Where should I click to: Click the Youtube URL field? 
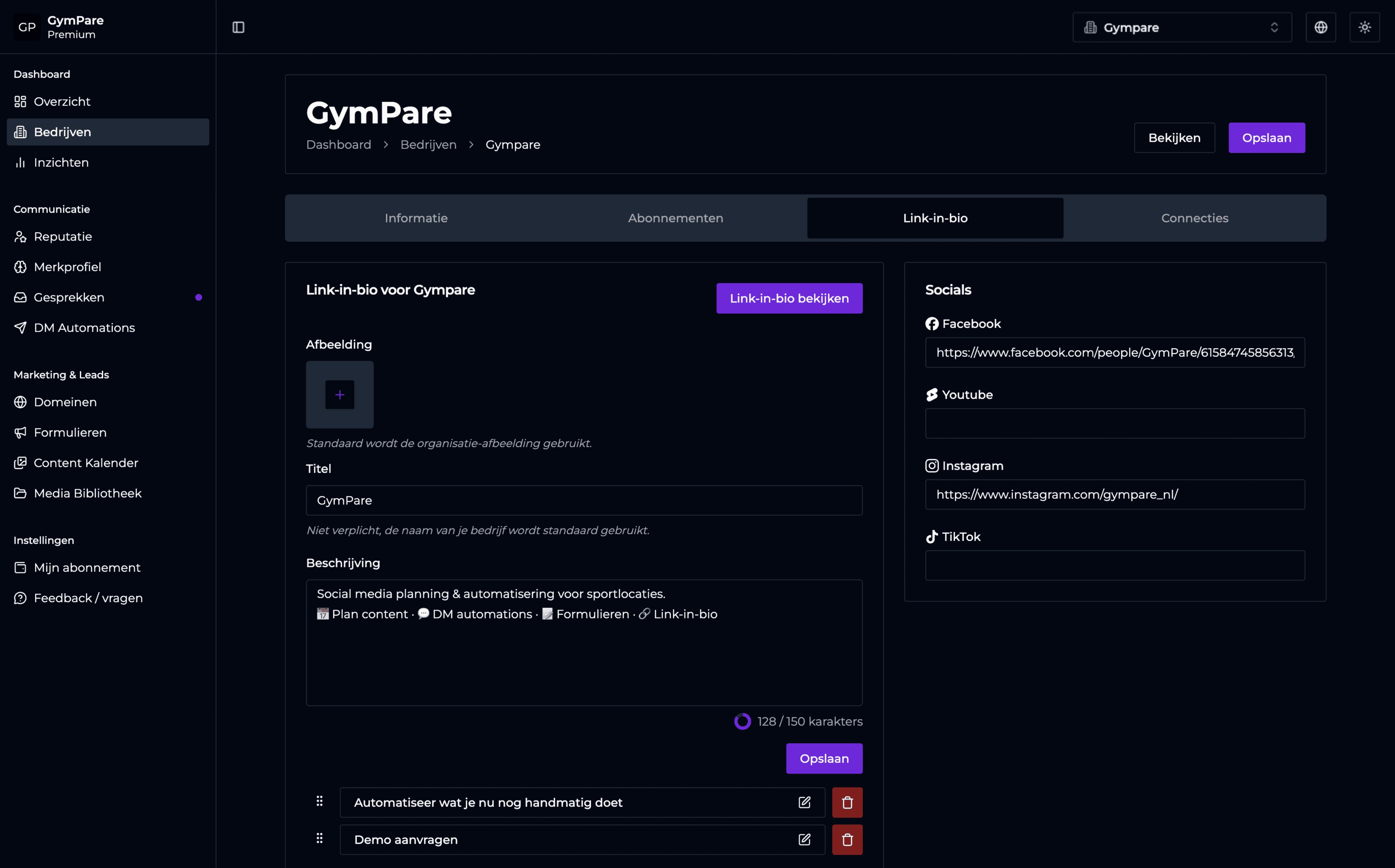[x=1115, y=424]
